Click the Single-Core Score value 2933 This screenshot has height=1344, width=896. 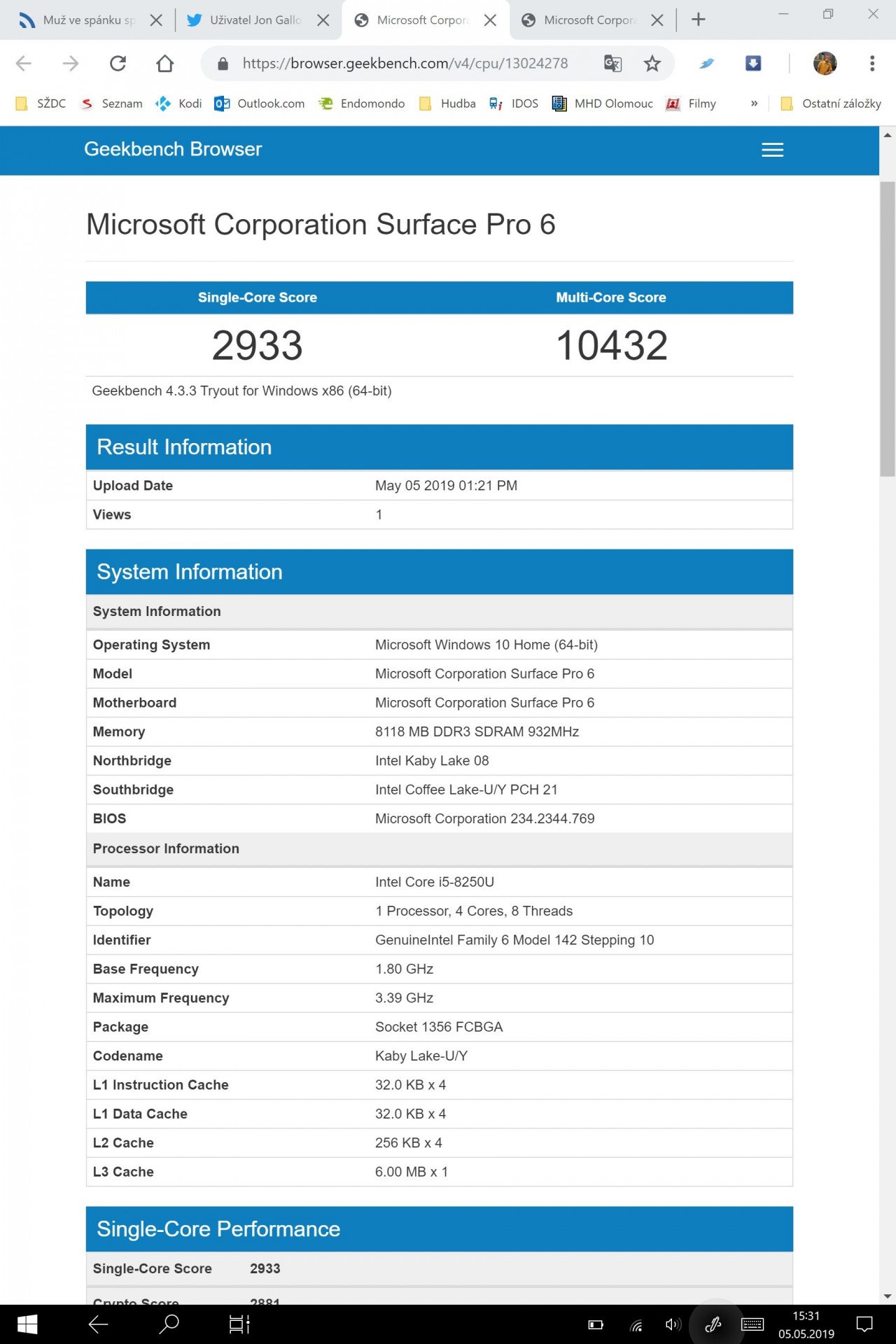pyautogui.click(x=258, y=345)
